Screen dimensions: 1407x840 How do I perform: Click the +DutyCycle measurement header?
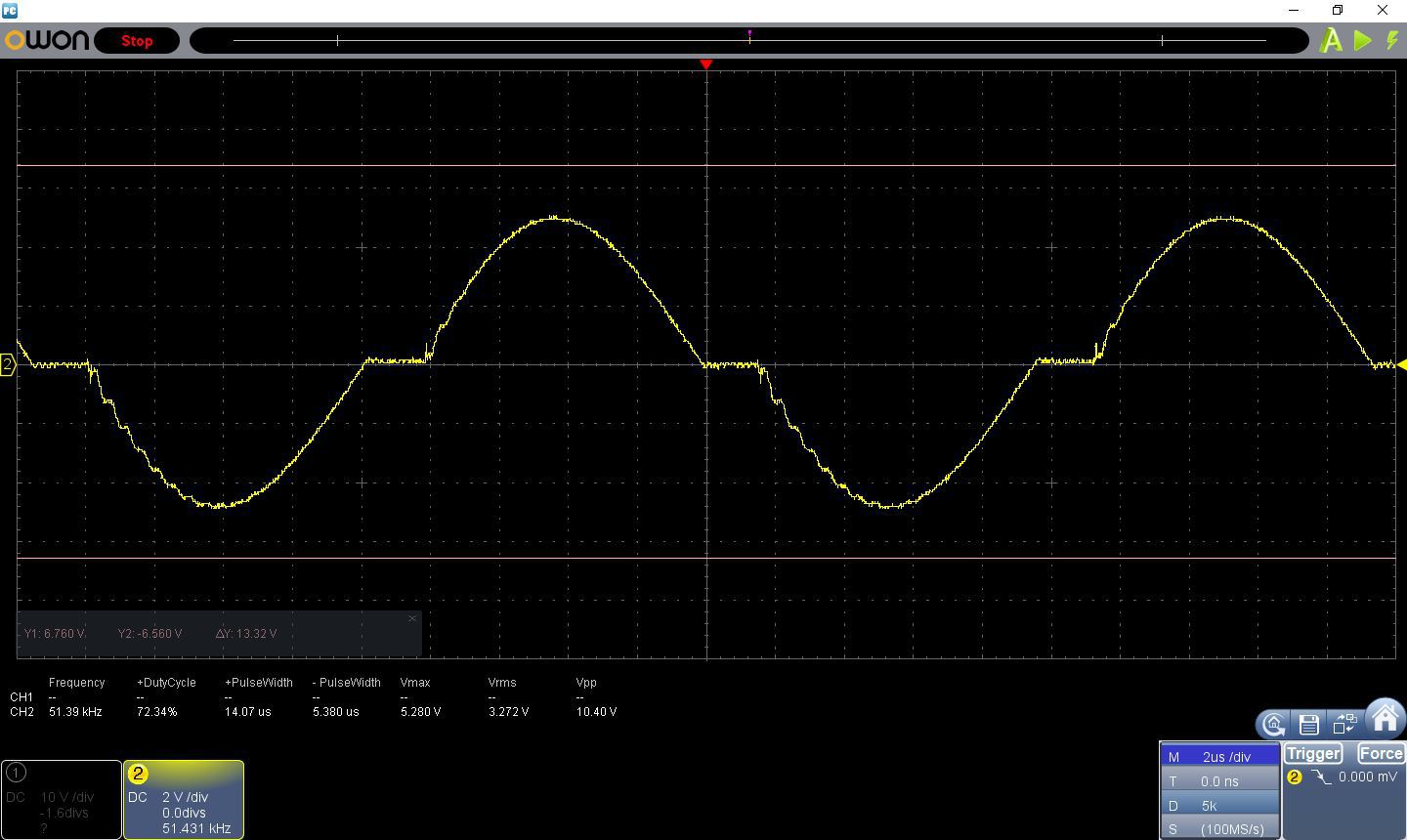pos(166,683)
